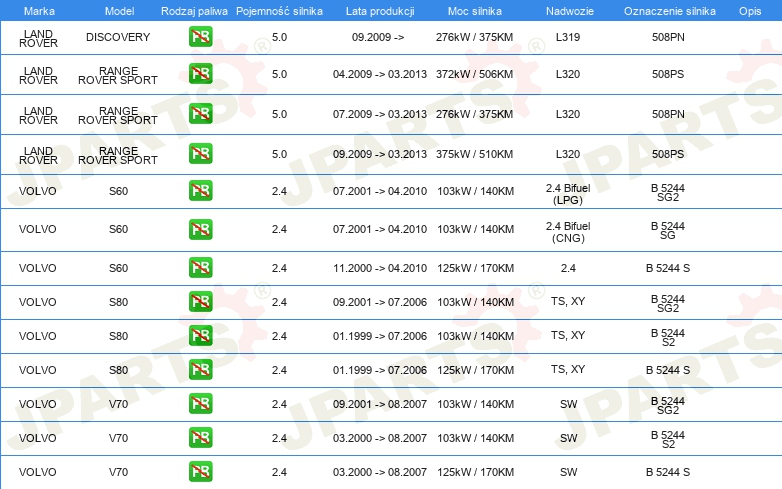
Task: Click the '372kW / 506KM' power cell
Action: pos(474,74)
